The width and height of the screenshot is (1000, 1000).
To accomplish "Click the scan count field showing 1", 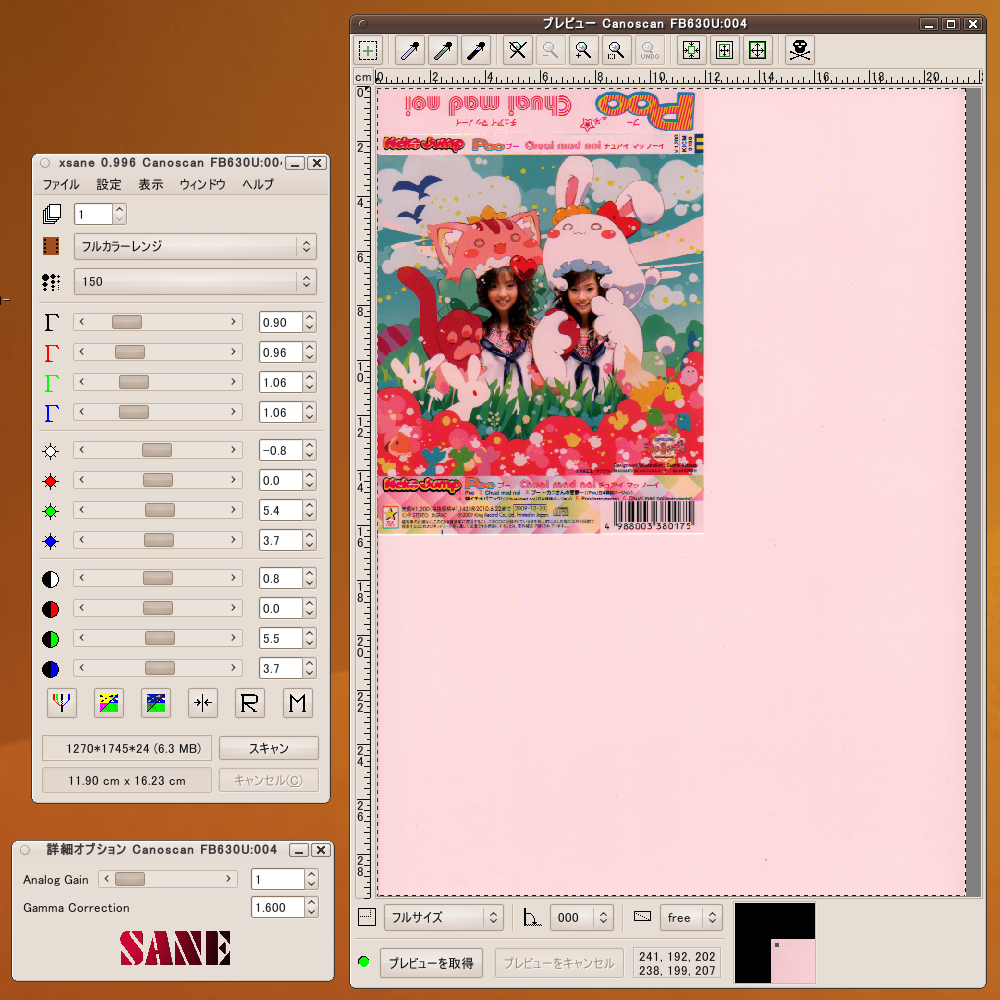I will click(x=93, y=214).
